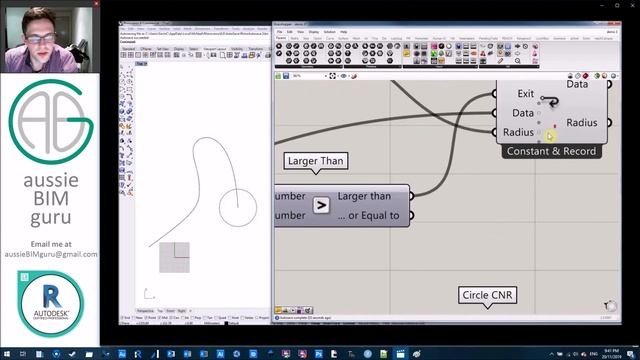Click yellow panel component icon in Input ribbon

pos(407,53)
